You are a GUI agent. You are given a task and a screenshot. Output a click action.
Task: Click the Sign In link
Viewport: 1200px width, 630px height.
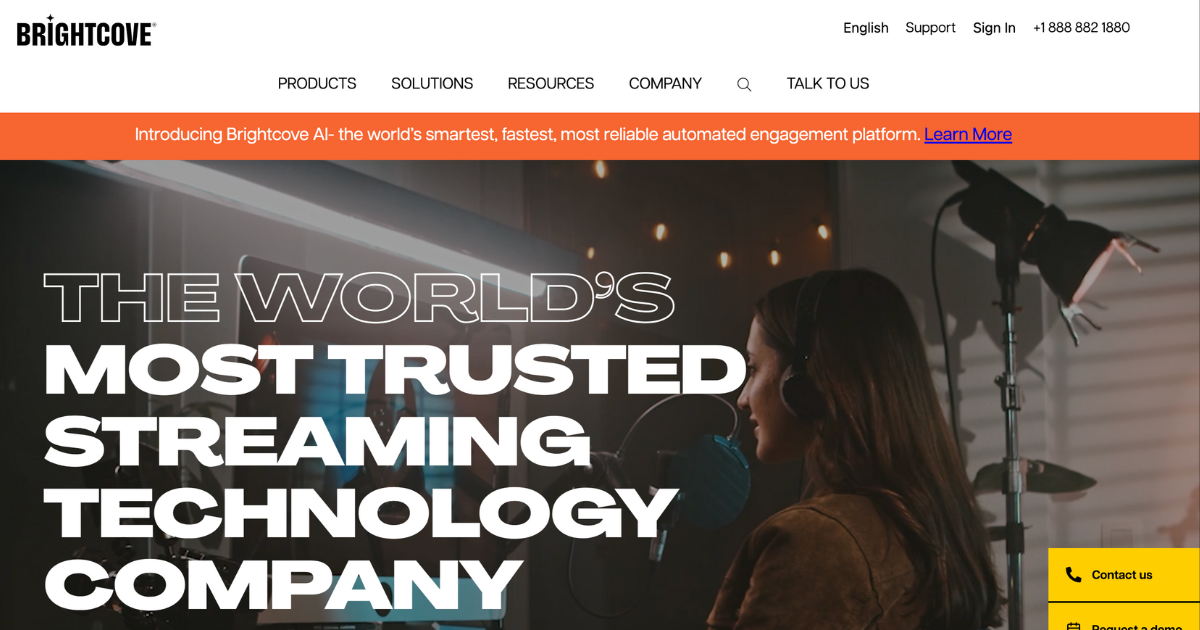(994, 28)
